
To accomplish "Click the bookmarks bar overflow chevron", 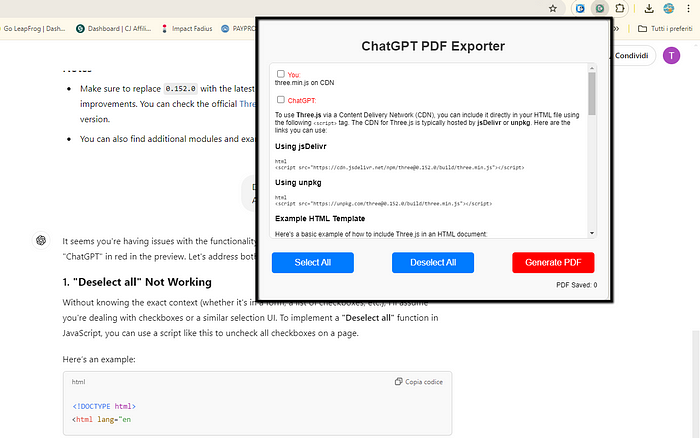I will pyautogui.click(x=617, y=29).
